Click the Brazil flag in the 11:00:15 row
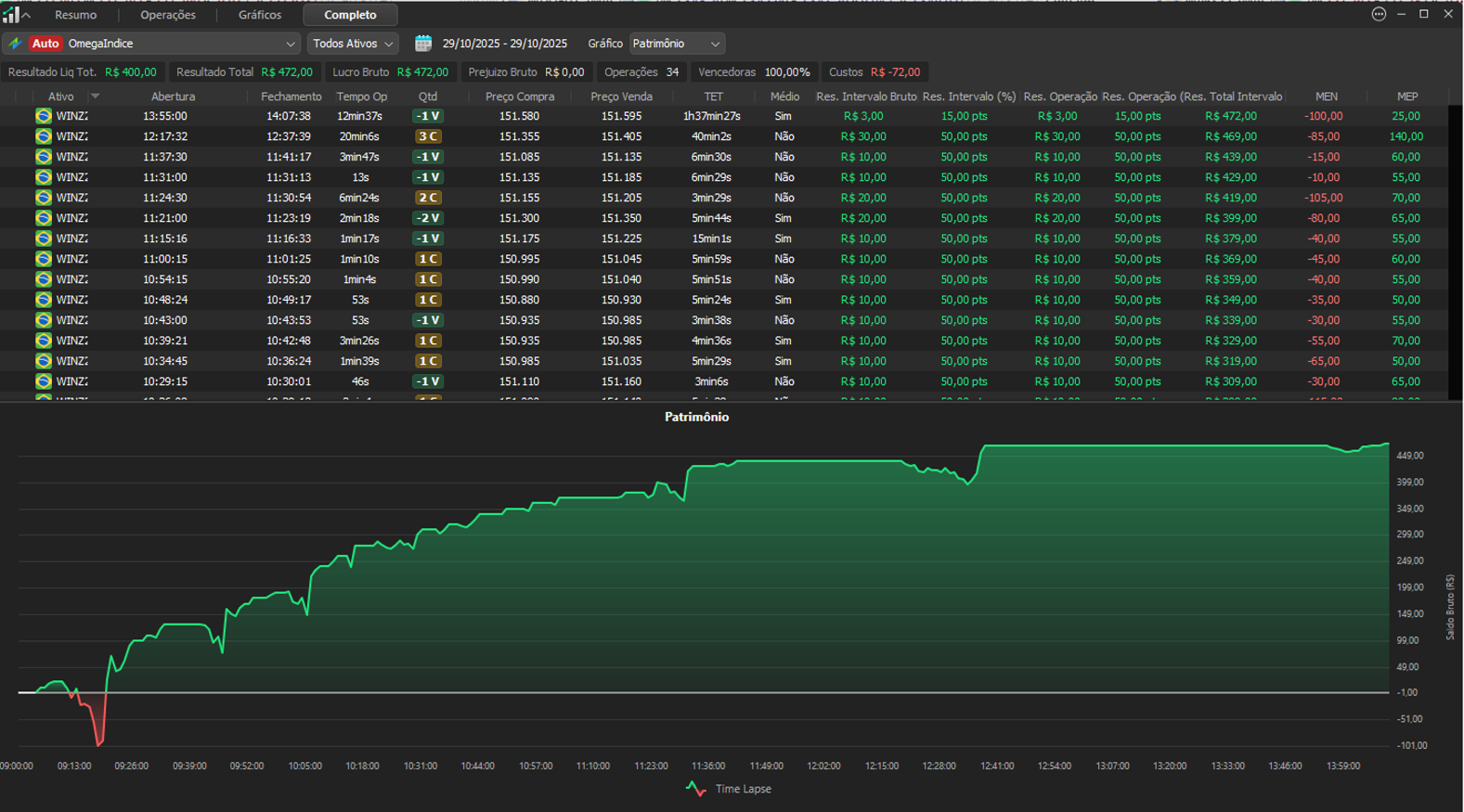This screenshot has height=812, width=1464. point(44,259)
